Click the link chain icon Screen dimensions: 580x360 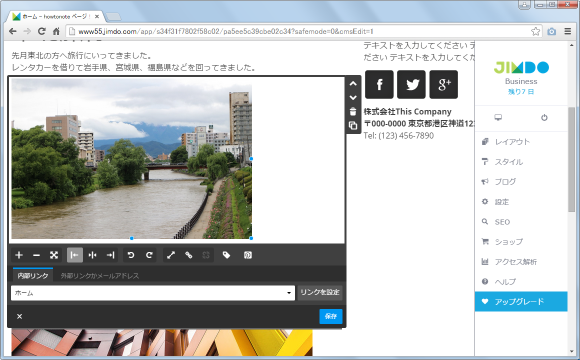(x=189, y=255)
